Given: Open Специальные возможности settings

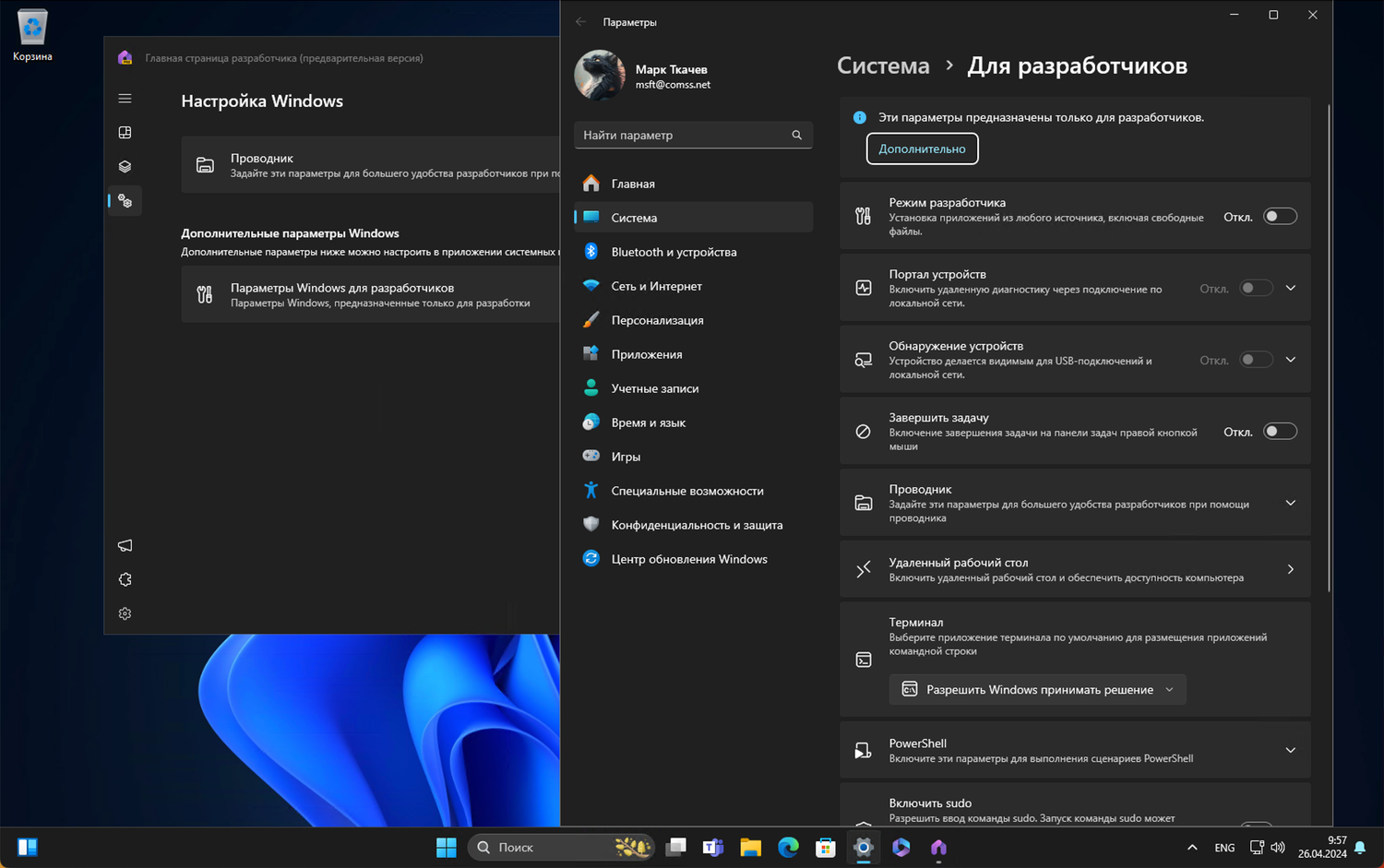Looking at the screenshot, I should click(x=693, y=491).
